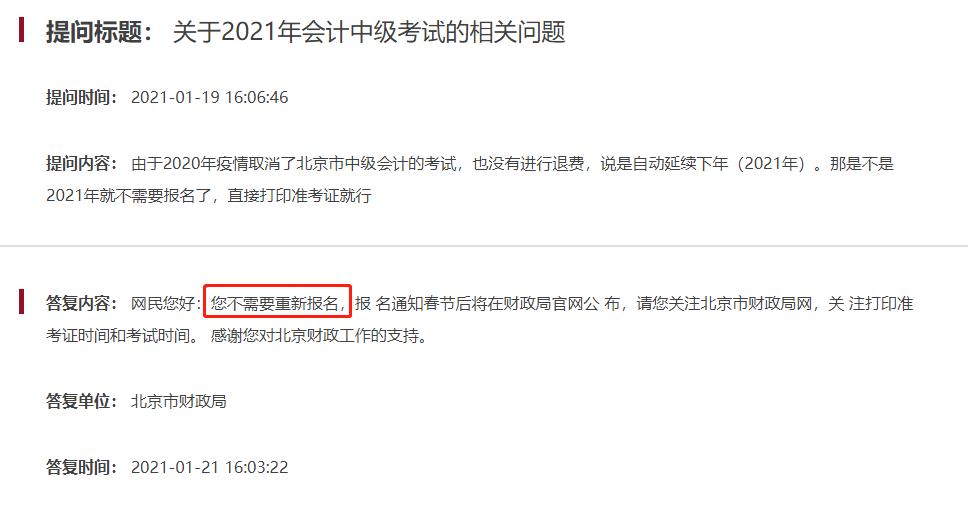Screen dimensions: 971x519
Task: Click the red-boxed 您不需要重新报名 text
Action: tap(277, 302)
